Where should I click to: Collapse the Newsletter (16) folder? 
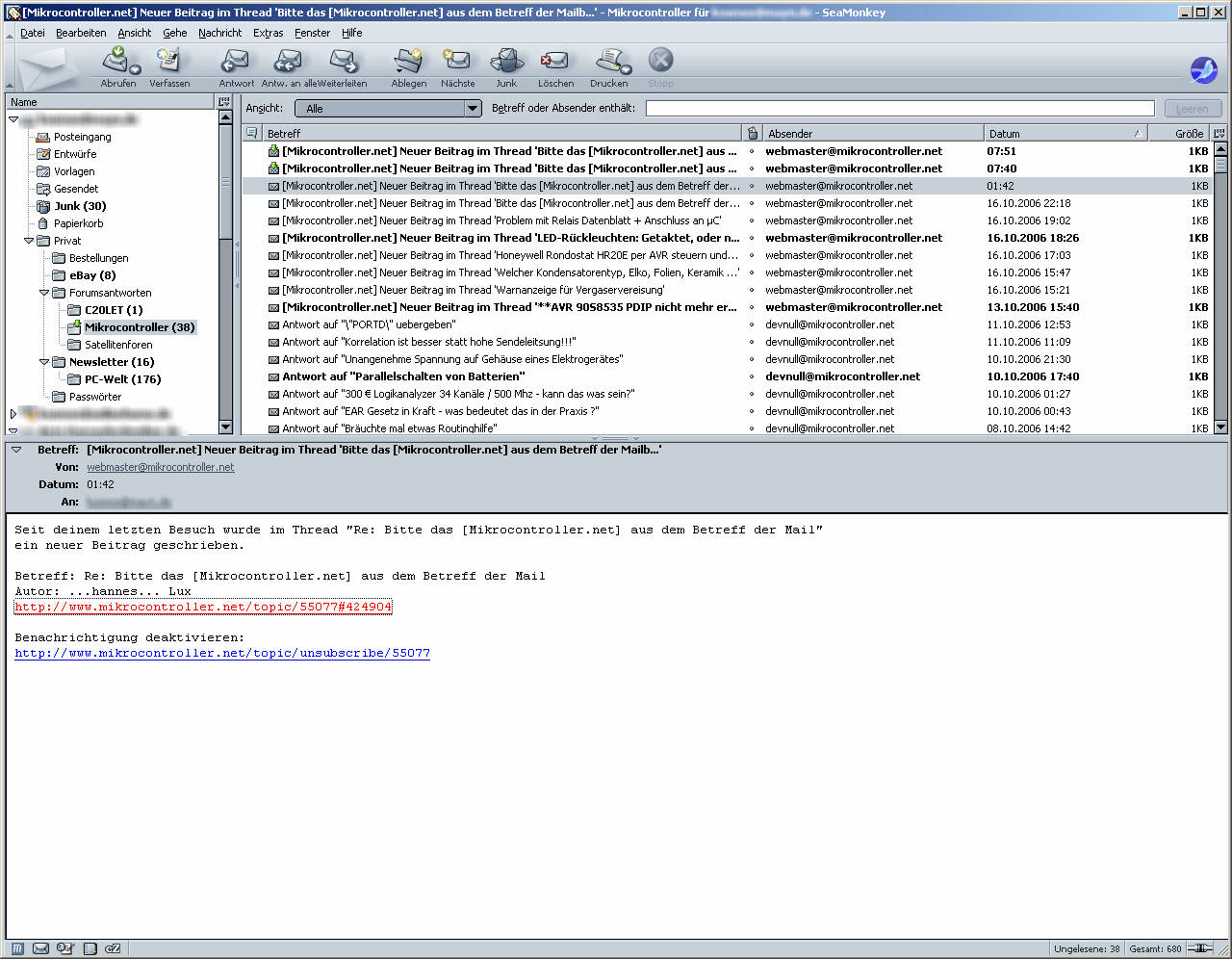point(44,362)
